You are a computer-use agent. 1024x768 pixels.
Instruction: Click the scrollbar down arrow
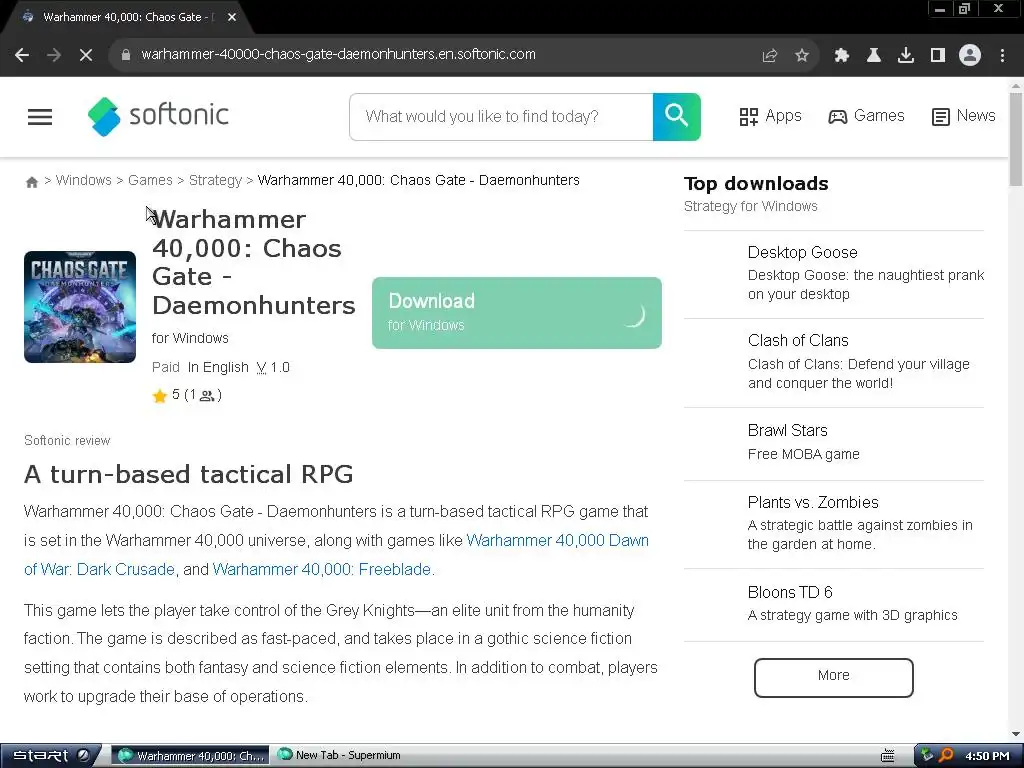pyautogui.click(x=1016, y=735)
